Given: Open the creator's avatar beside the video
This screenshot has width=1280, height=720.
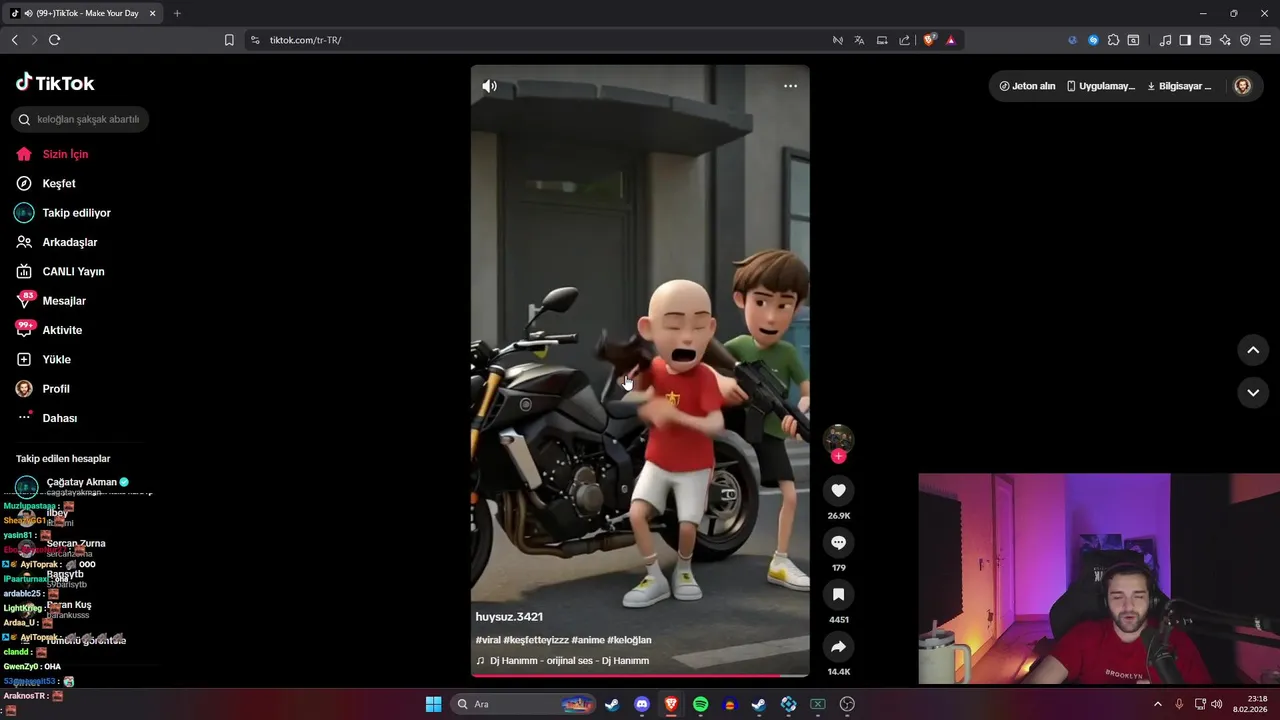Looking at the screenshot, I should [838, 438].
